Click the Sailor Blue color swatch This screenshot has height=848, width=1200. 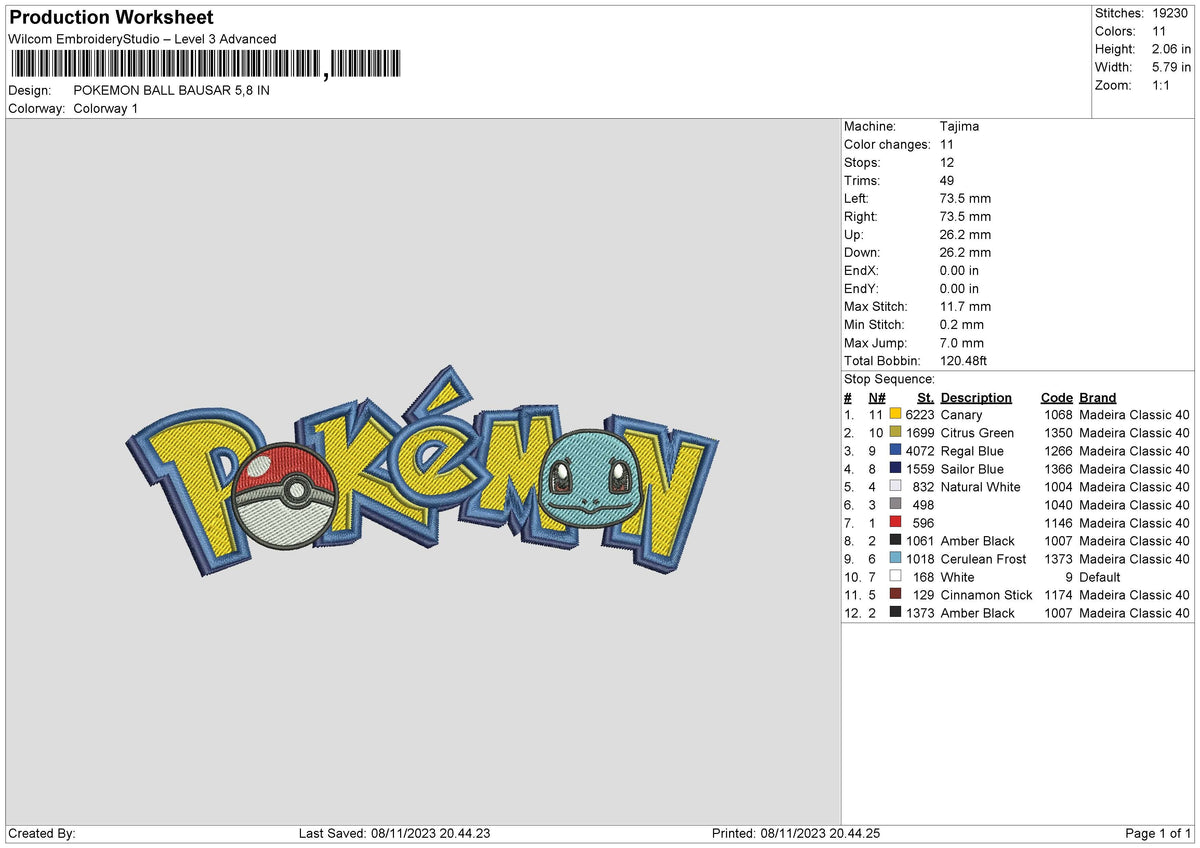point(895,468)
